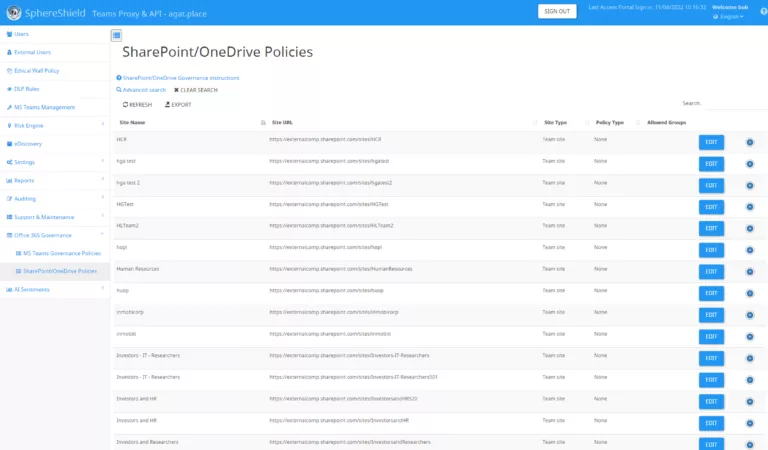Click the eDiscovery sidebar icon
Image resolution: width=768 pixels, height=450 pixels.
[x=9, y=144]
